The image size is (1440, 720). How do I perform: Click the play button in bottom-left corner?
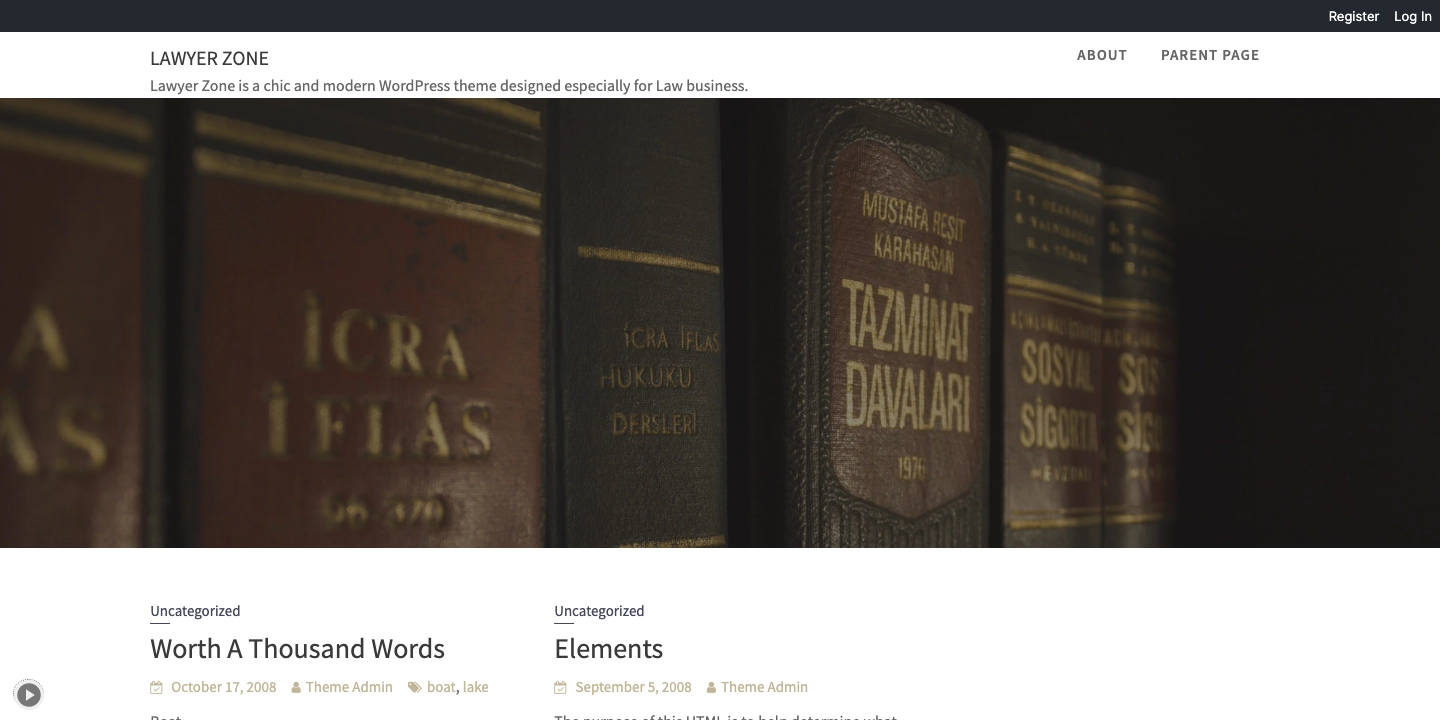[29, 694]
